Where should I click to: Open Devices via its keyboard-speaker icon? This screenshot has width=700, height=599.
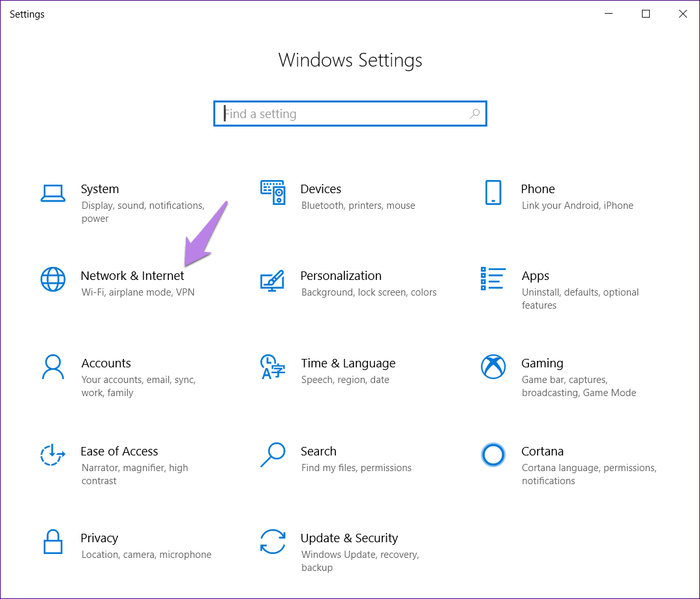(x=273, y=192)
